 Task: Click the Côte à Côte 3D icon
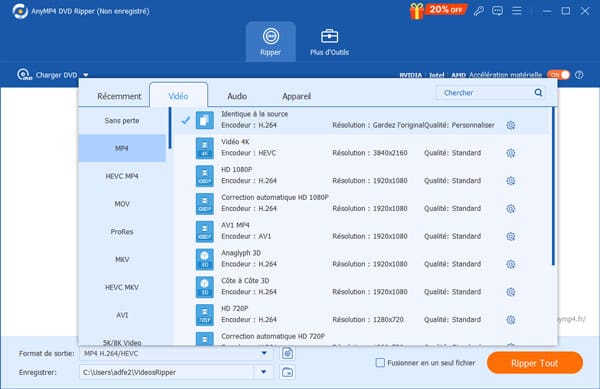point(205,287)
